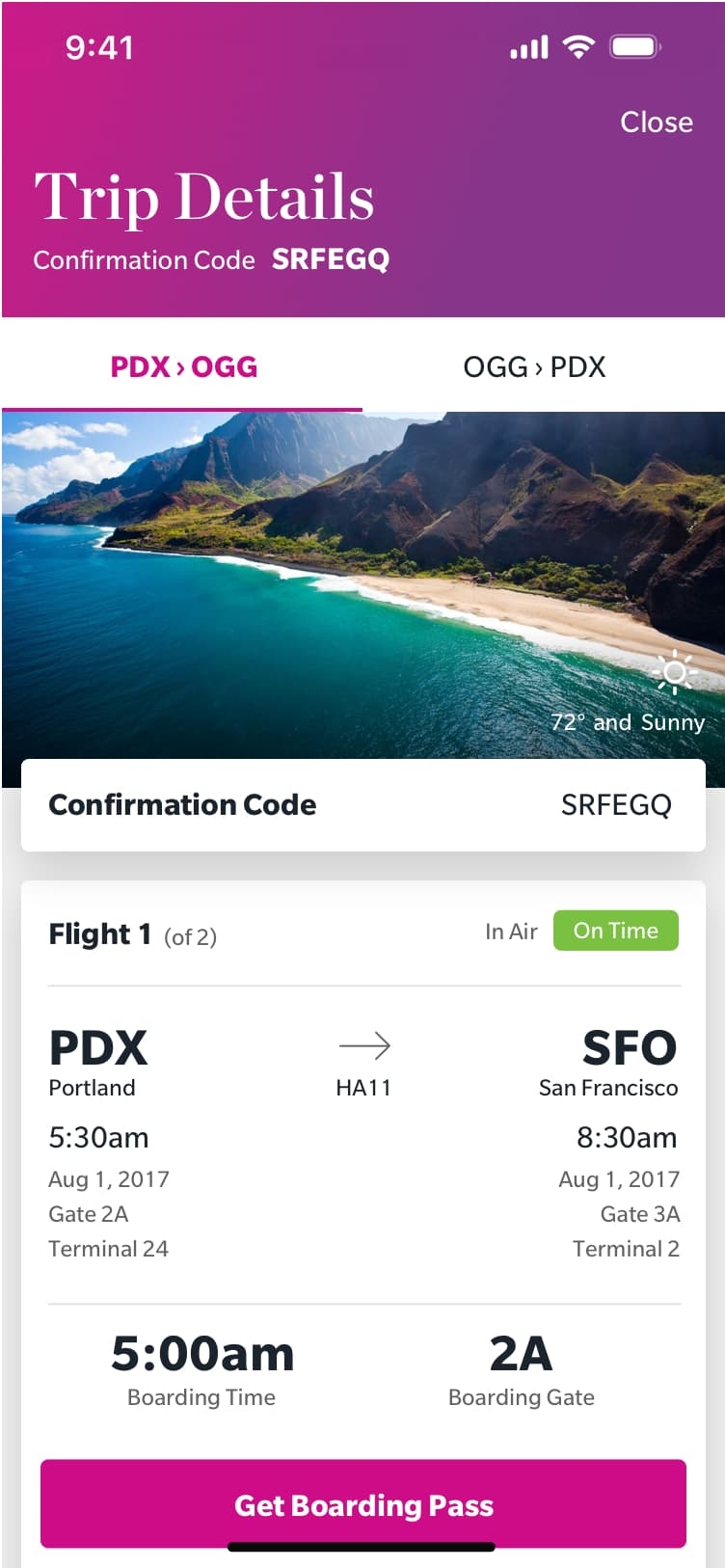Tap the On Time status badge

615,931
